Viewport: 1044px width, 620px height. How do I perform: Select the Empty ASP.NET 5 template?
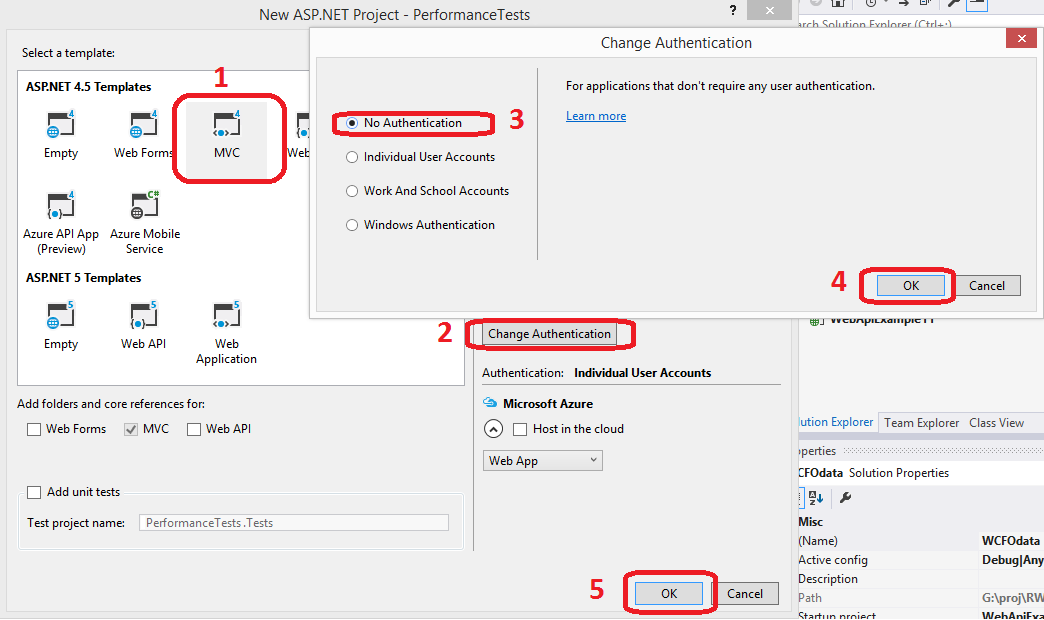pyautogui.click(x=61, y=326)
